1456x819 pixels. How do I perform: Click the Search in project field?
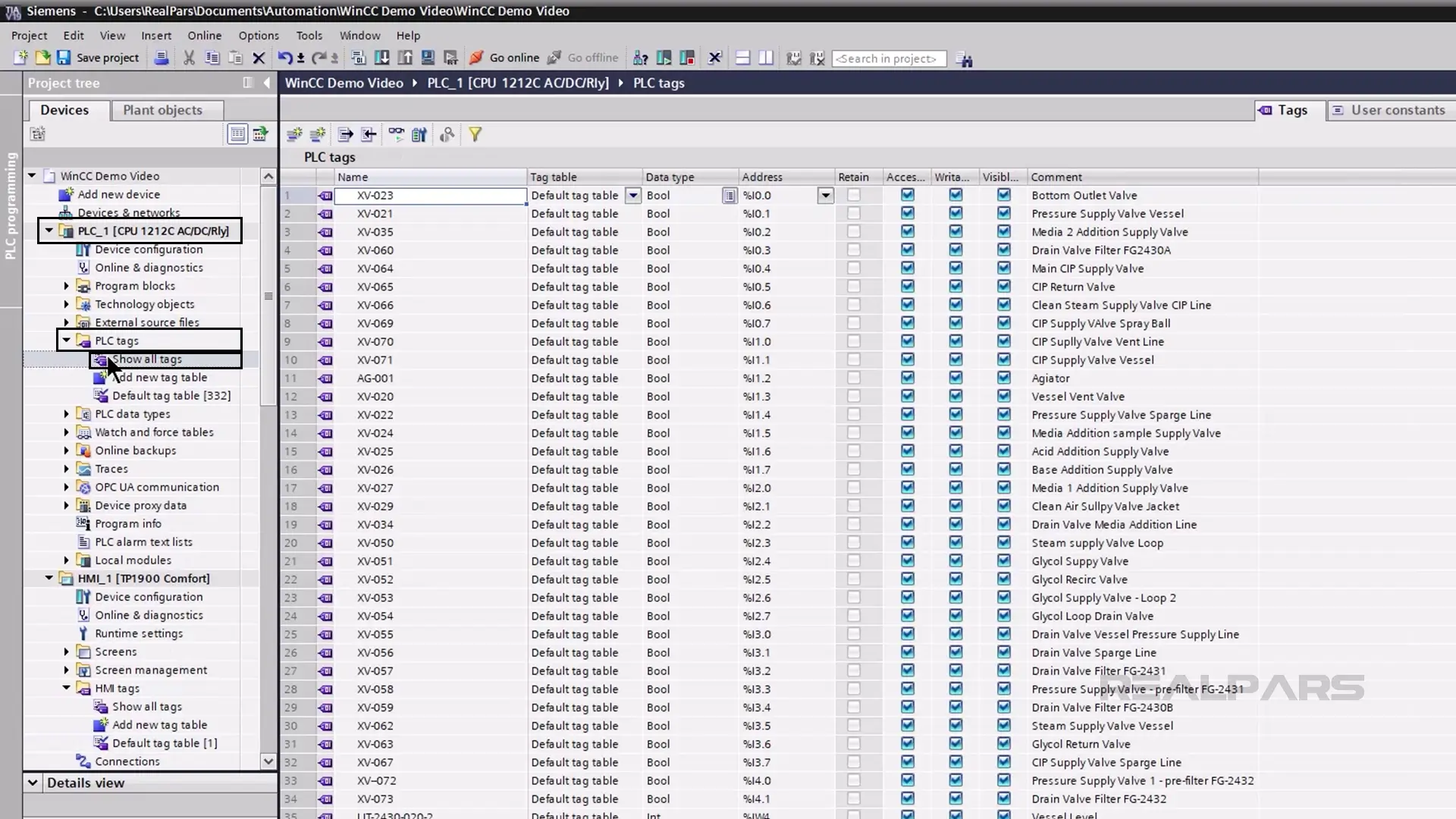pos(889,58)
